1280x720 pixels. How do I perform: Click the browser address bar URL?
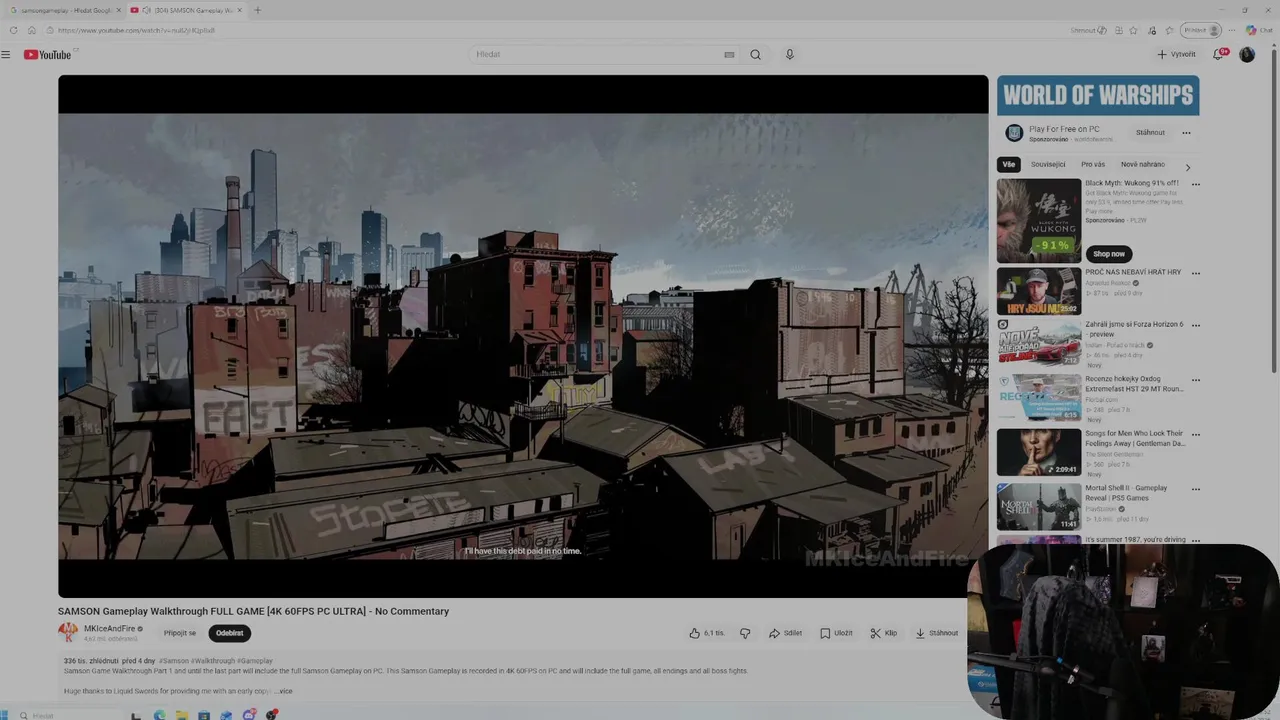136,30
